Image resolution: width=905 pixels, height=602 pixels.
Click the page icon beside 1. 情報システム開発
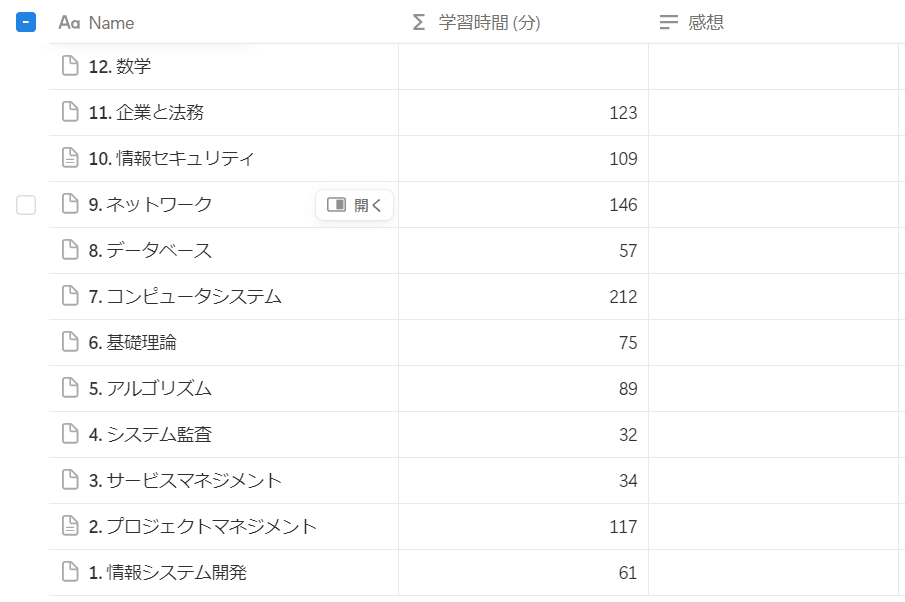click(x=70, y=573)
